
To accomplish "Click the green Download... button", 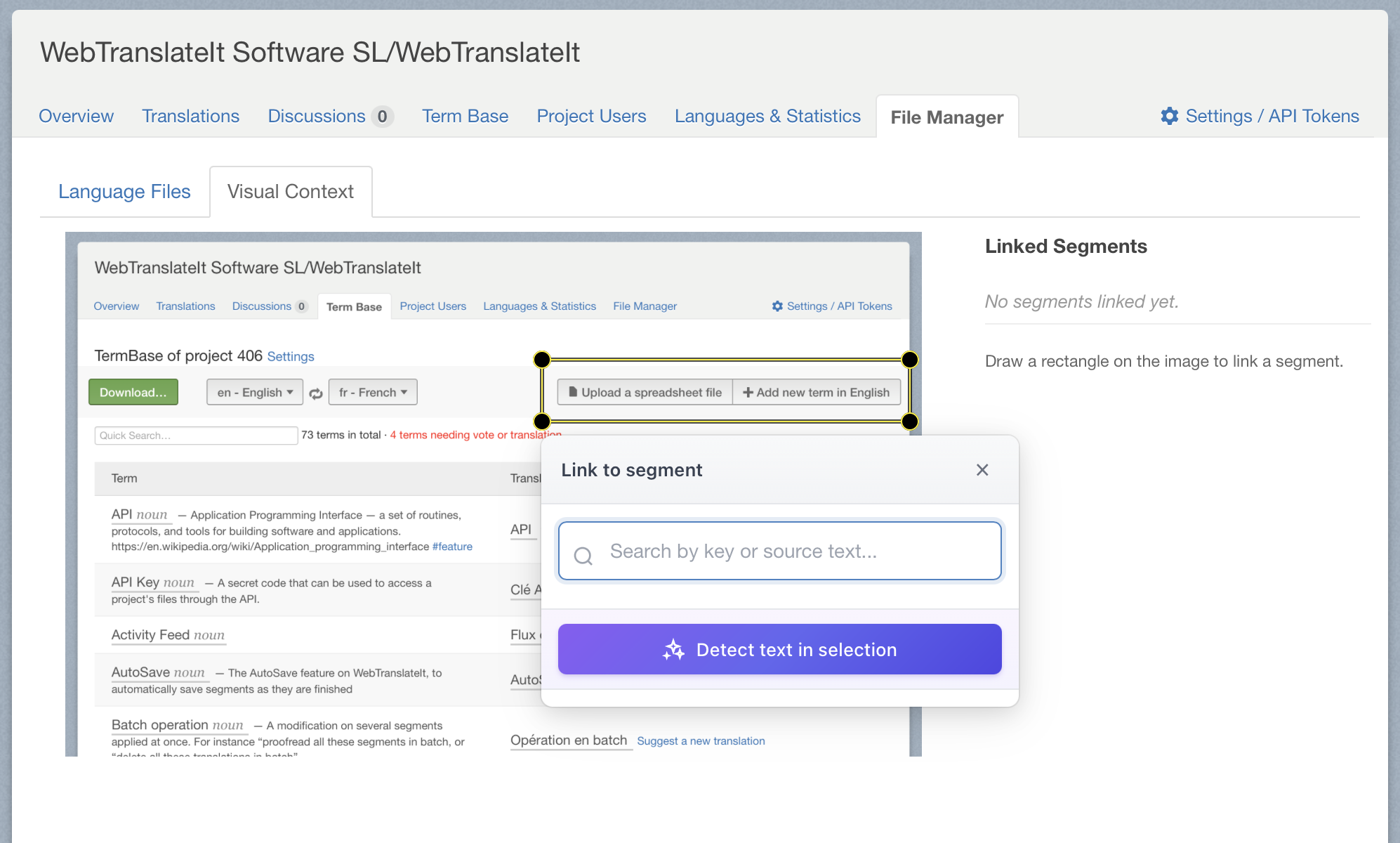I will [133, 392].
